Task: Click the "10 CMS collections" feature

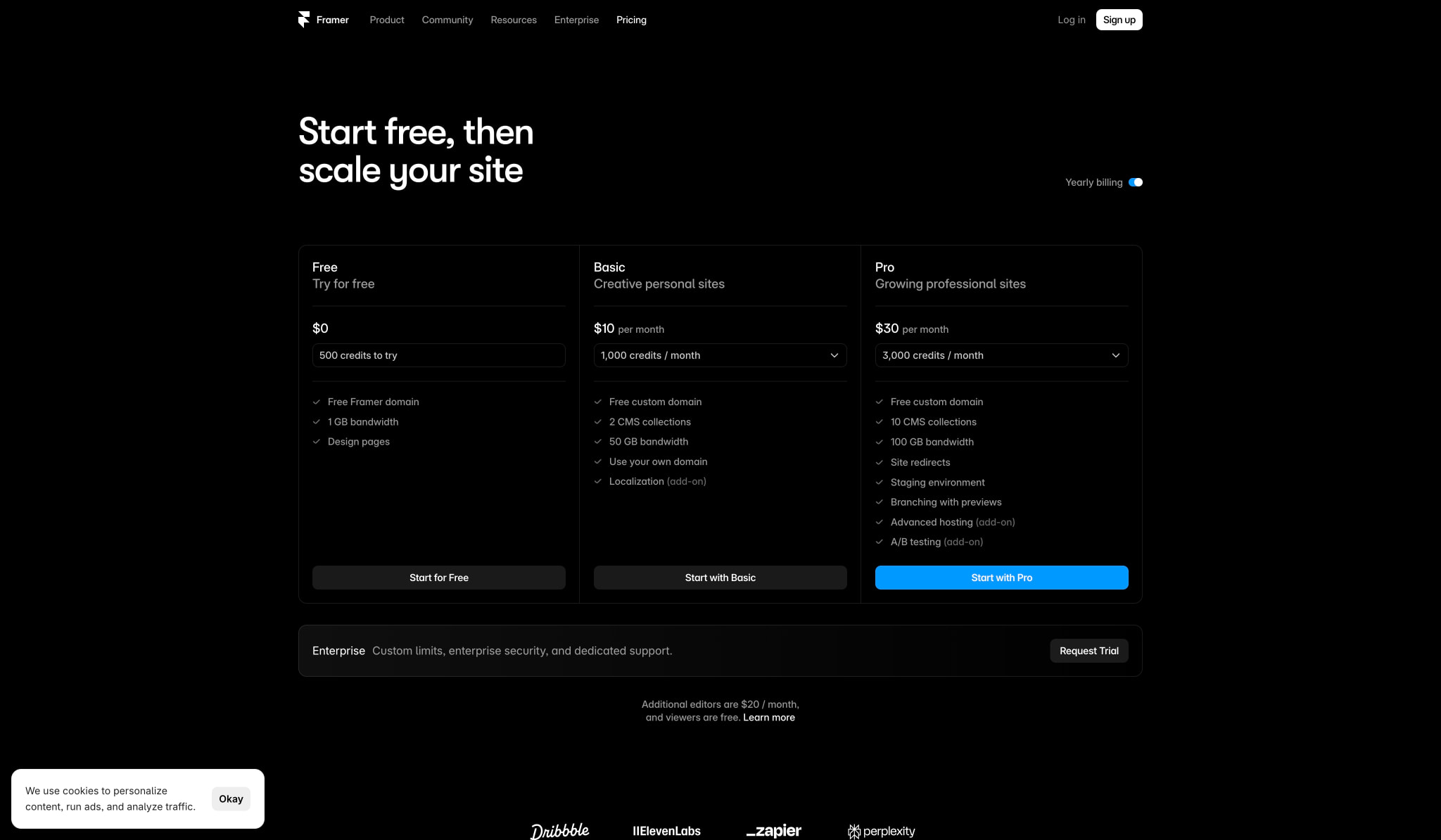Action: tap(933, 421)
